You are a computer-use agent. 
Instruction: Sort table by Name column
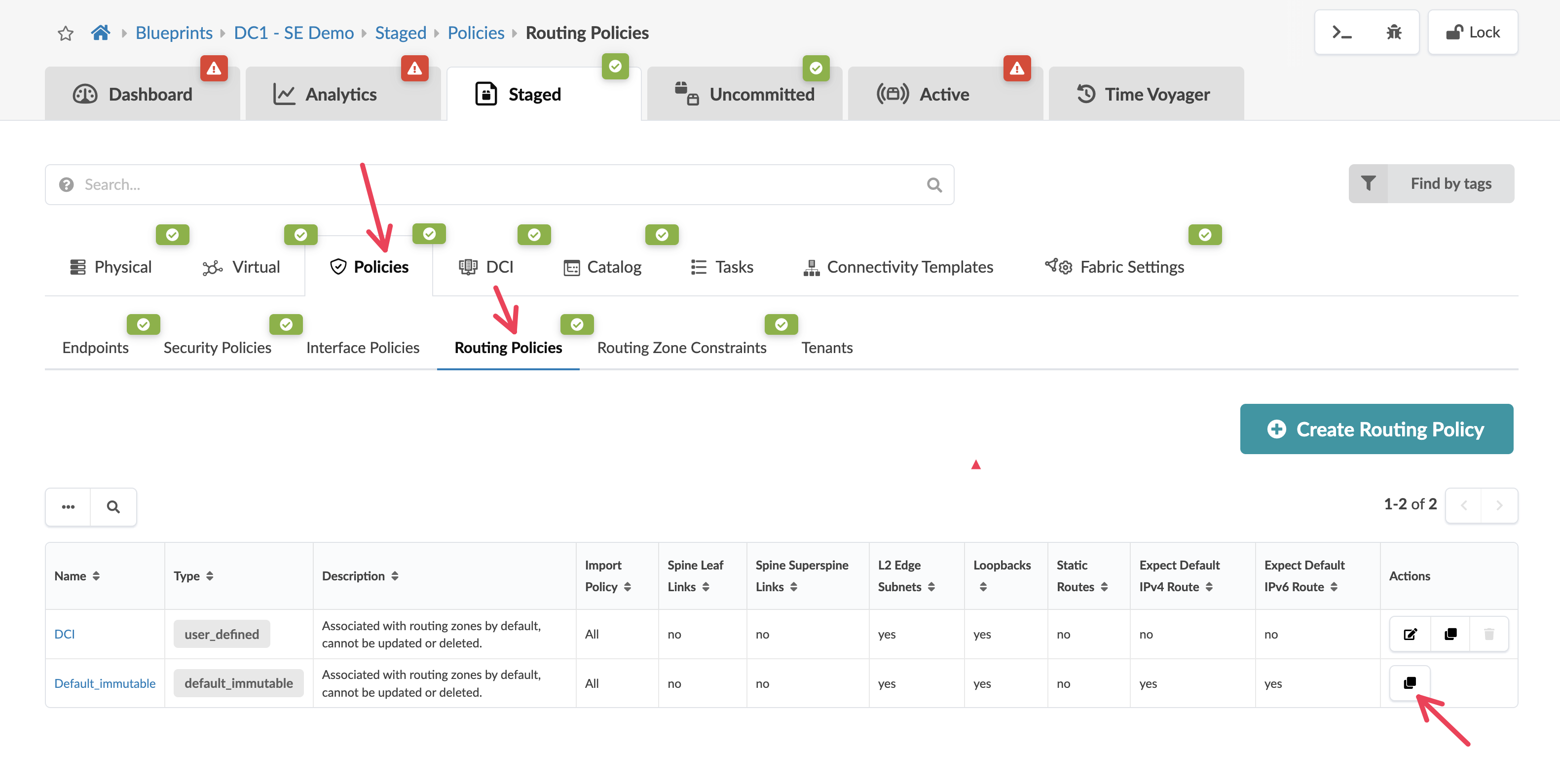click(x=96, y=576)
